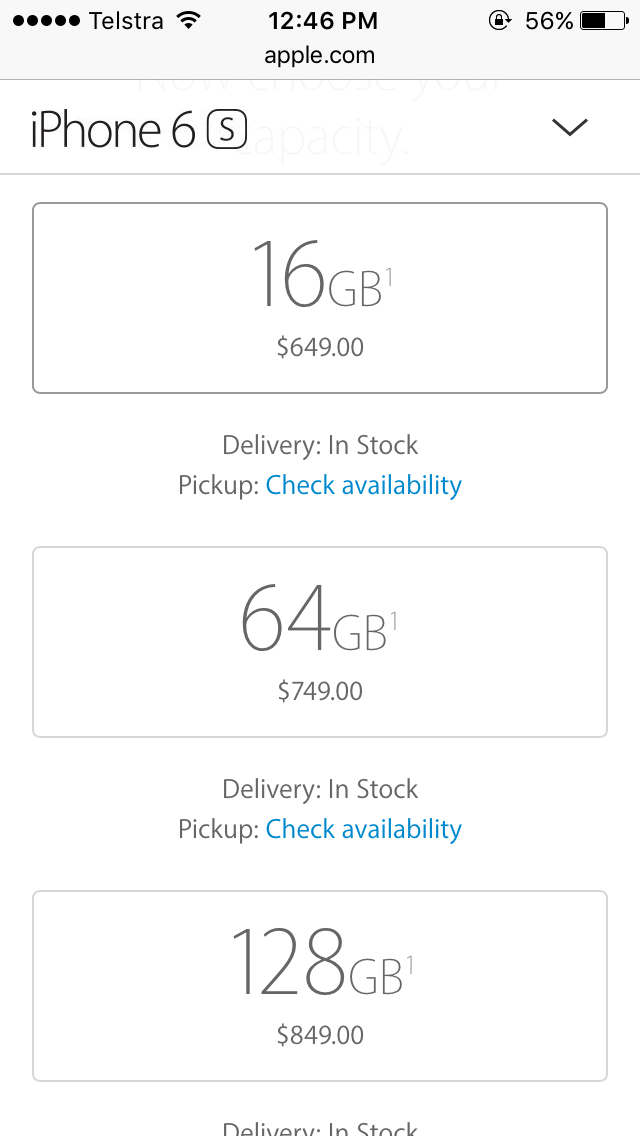Check pickup availability for the 64GB model
Viewport: 640px width, 1136px height.
tap(364, 830)
